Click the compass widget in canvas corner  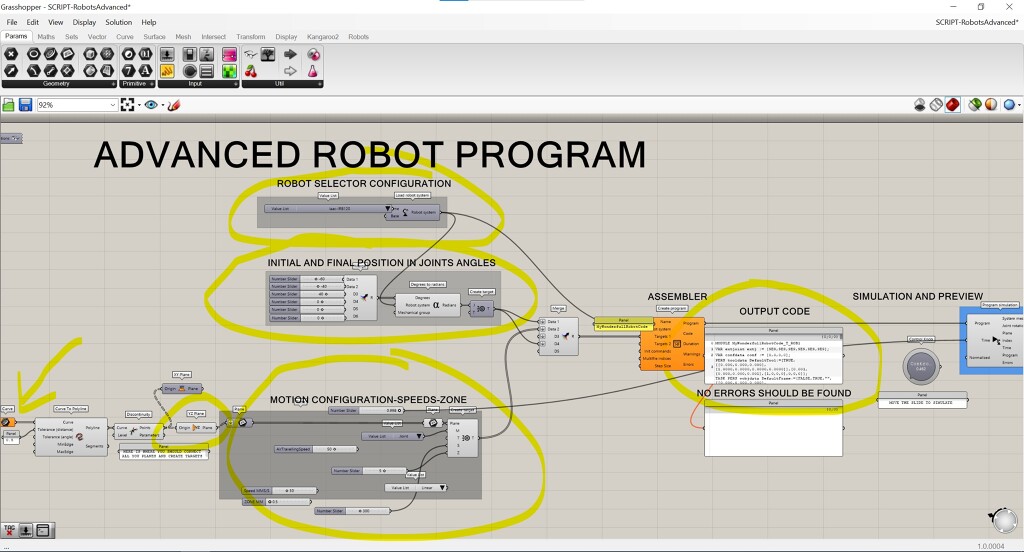1003,520
